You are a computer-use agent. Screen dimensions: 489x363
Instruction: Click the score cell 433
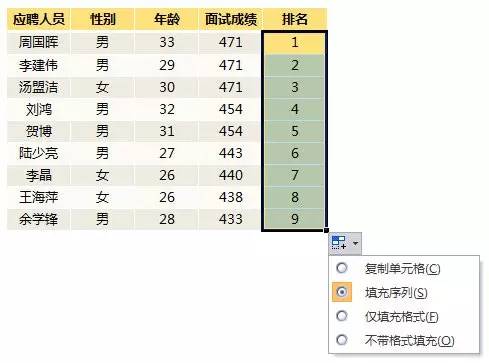pyautogui.click(x=231, y=219)
